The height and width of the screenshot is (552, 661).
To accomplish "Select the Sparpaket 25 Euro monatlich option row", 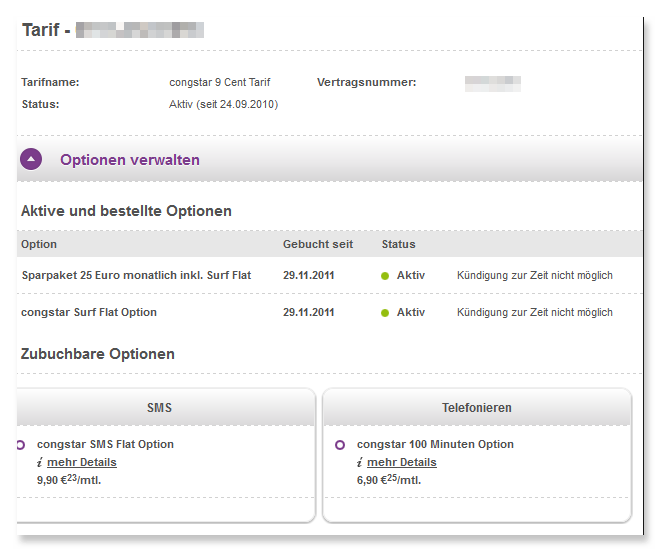I will (136, 275).
